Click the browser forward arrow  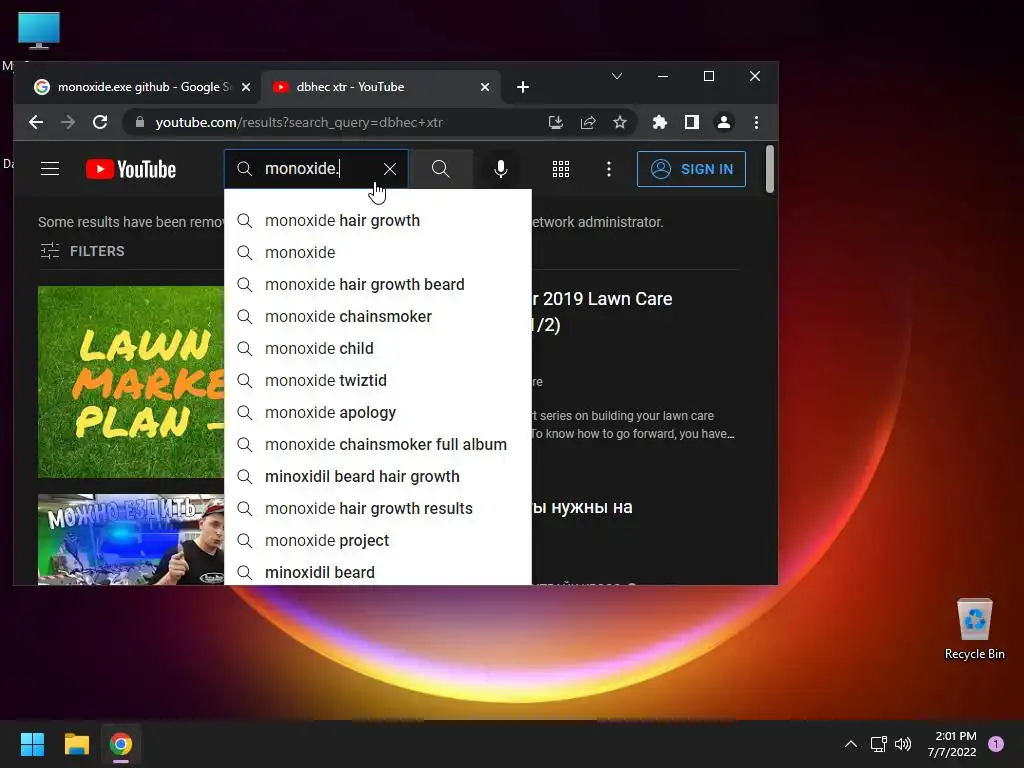point(68,122)
